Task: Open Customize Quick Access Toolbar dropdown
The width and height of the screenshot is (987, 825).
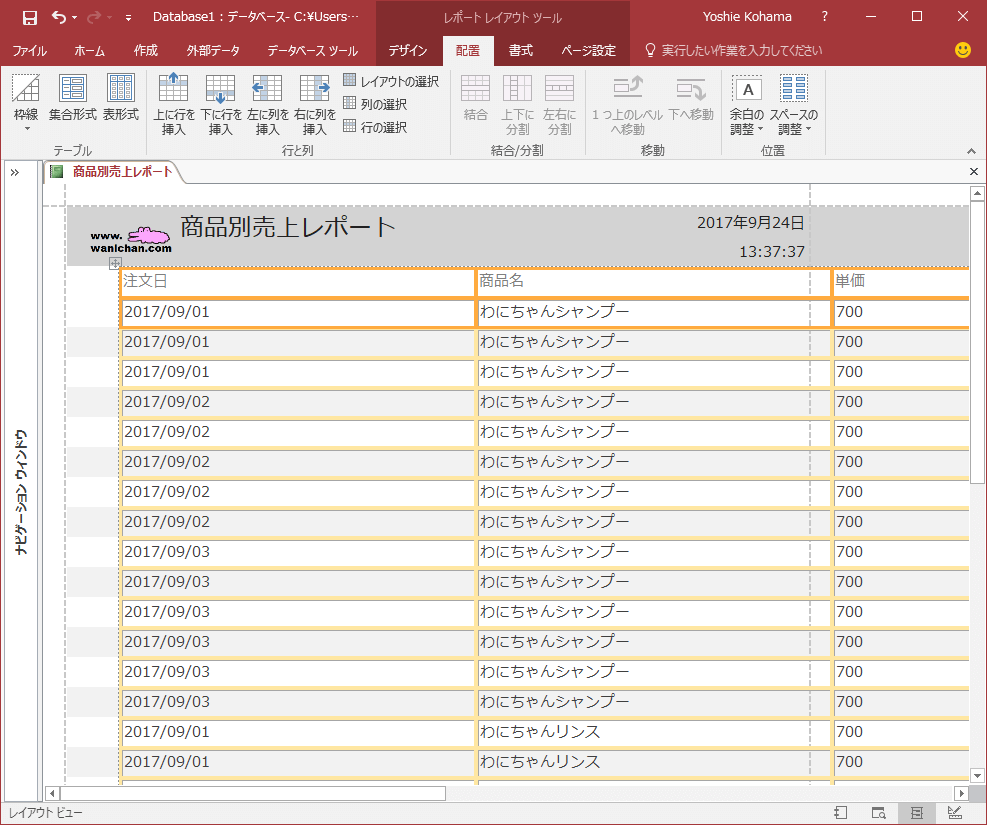Action: [128, 18]
